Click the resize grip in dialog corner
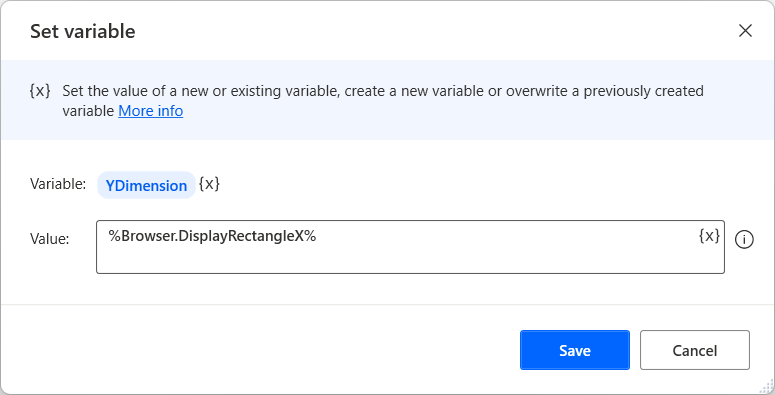 pyautogui.click(x=766, y=386)
